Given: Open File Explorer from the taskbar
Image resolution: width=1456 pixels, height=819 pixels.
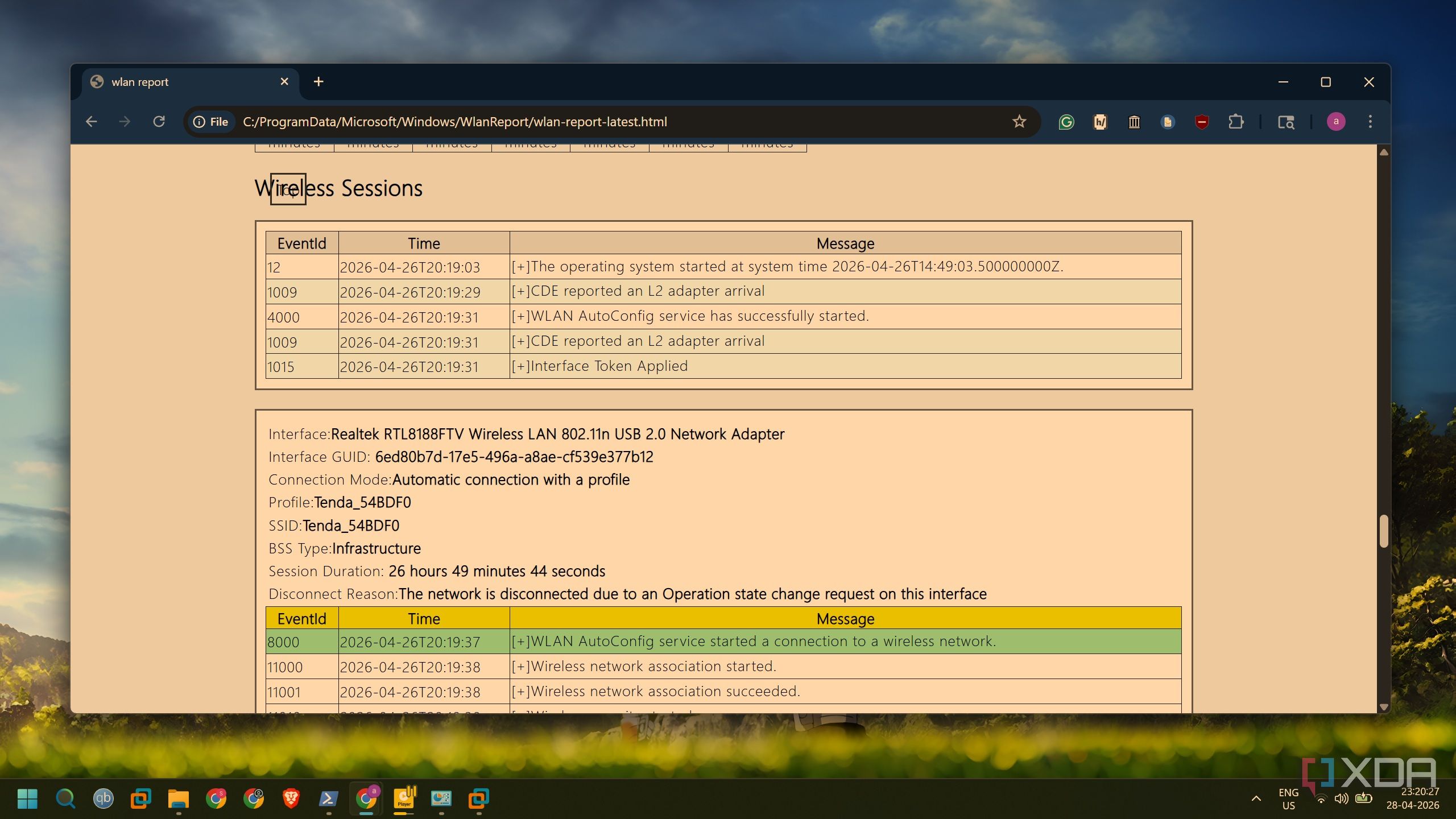Looking at the screenshot, I should tap(178, 799).
